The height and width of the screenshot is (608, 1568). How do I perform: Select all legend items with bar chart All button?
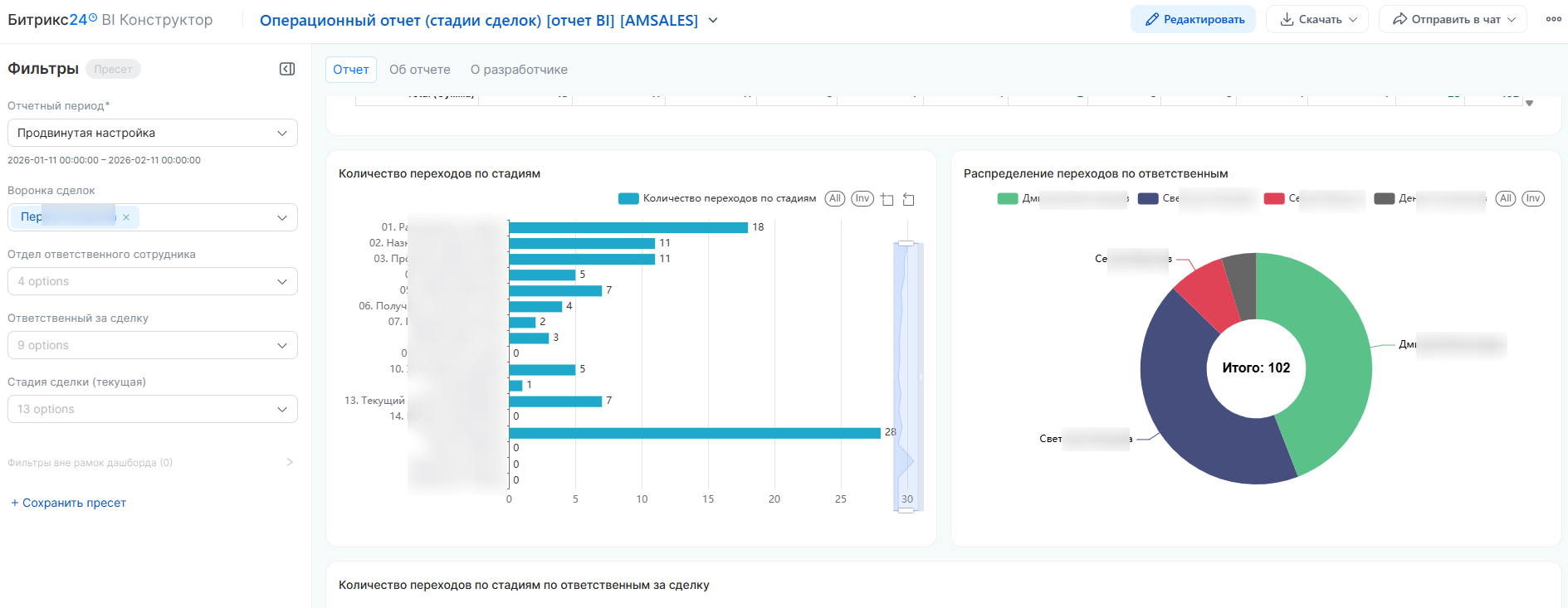[835, 198]
